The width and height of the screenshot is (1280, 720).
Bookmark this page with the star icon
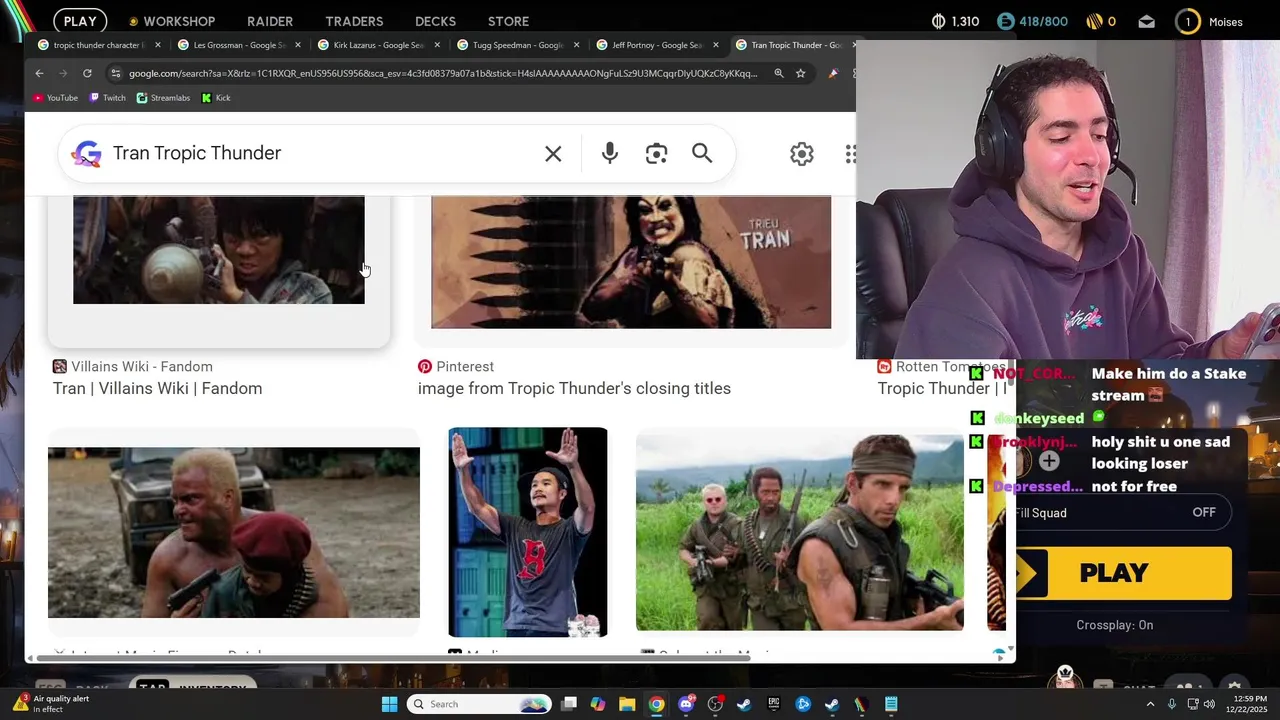point(800,73)
